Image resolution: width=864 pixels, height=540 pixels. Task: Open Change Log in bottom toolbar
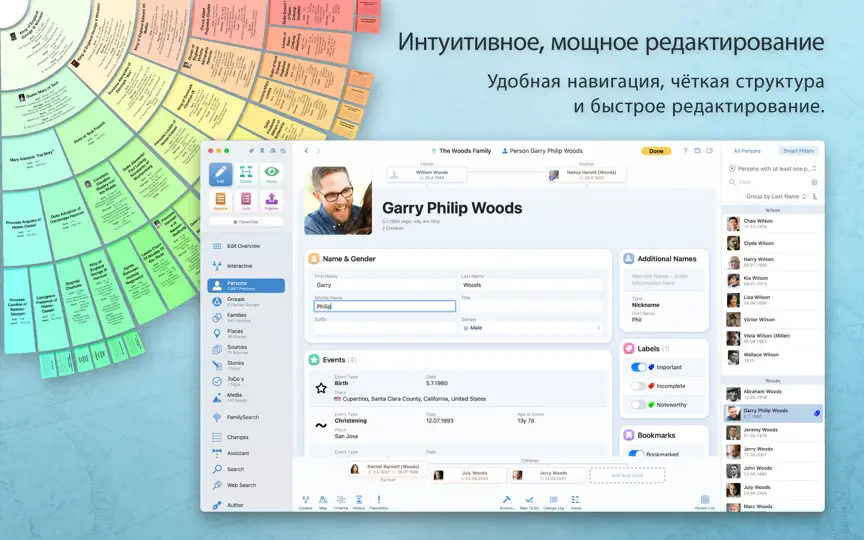click(553, 502)
